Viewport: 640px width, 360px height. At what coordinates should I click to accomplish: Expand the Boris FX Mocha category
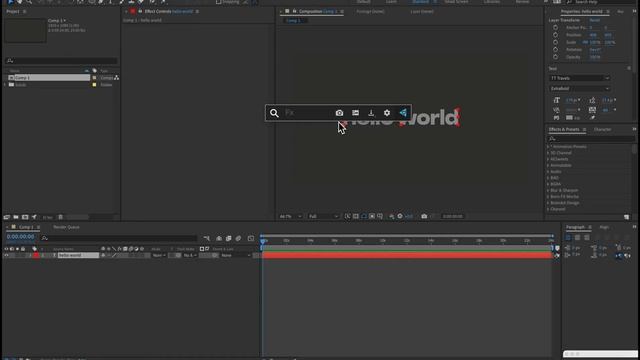[548, 197]
